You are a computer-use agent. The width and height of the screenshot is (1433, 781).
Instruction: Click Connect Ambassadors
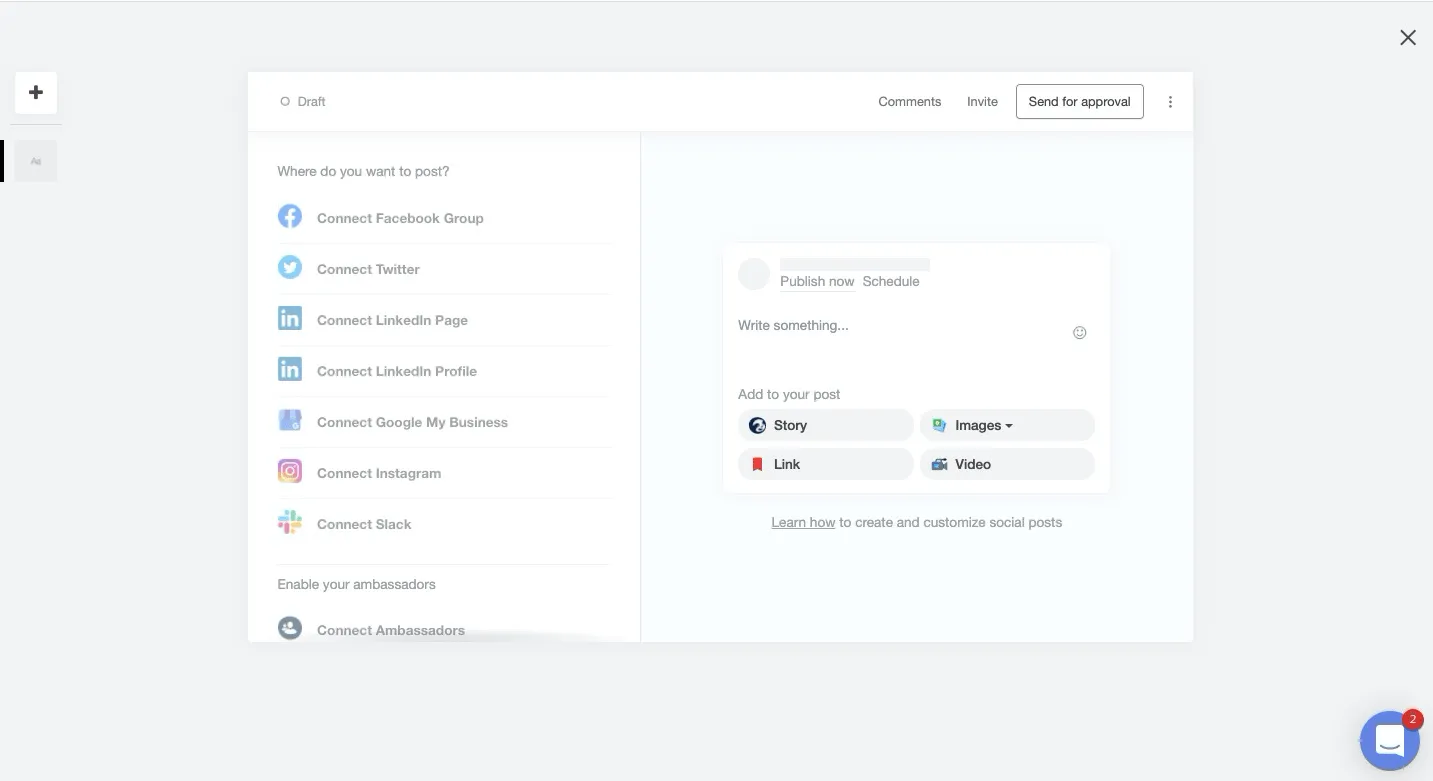click(x=391, y=630)
